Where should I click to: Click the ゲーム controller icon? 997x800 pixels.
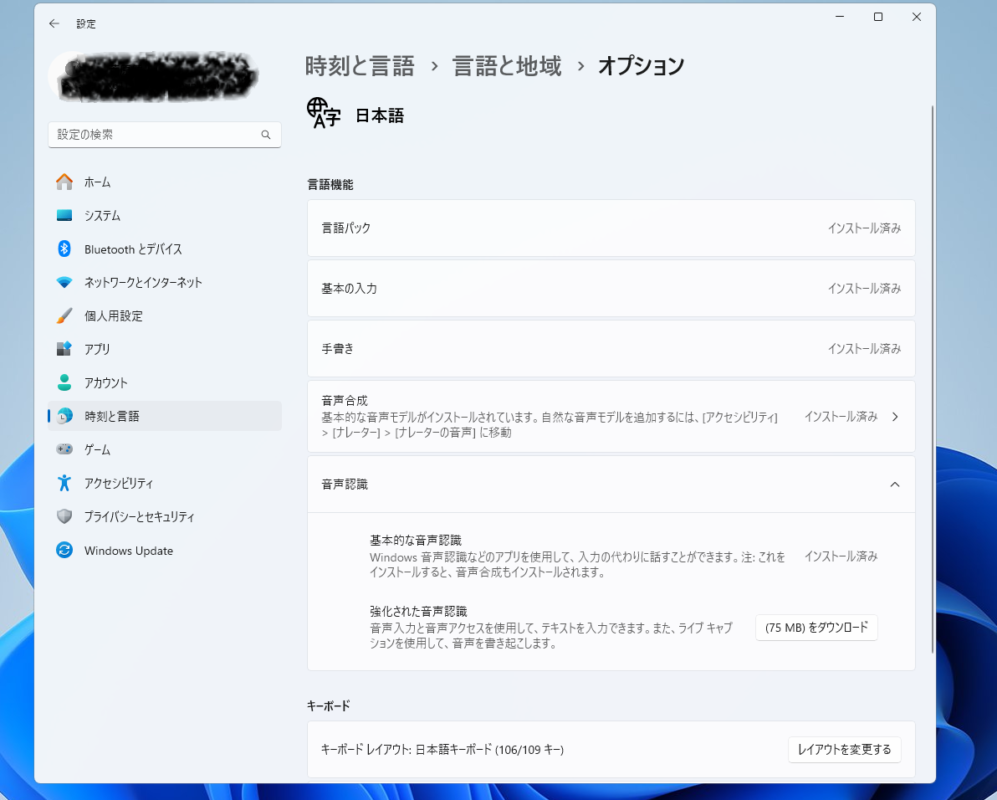click(x=64, y=449)
